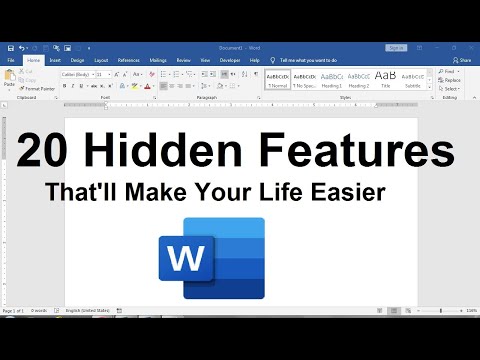The image size is (480, 360).
Task: Switch to the Layout tab
Action: click(x=101, y=60)
